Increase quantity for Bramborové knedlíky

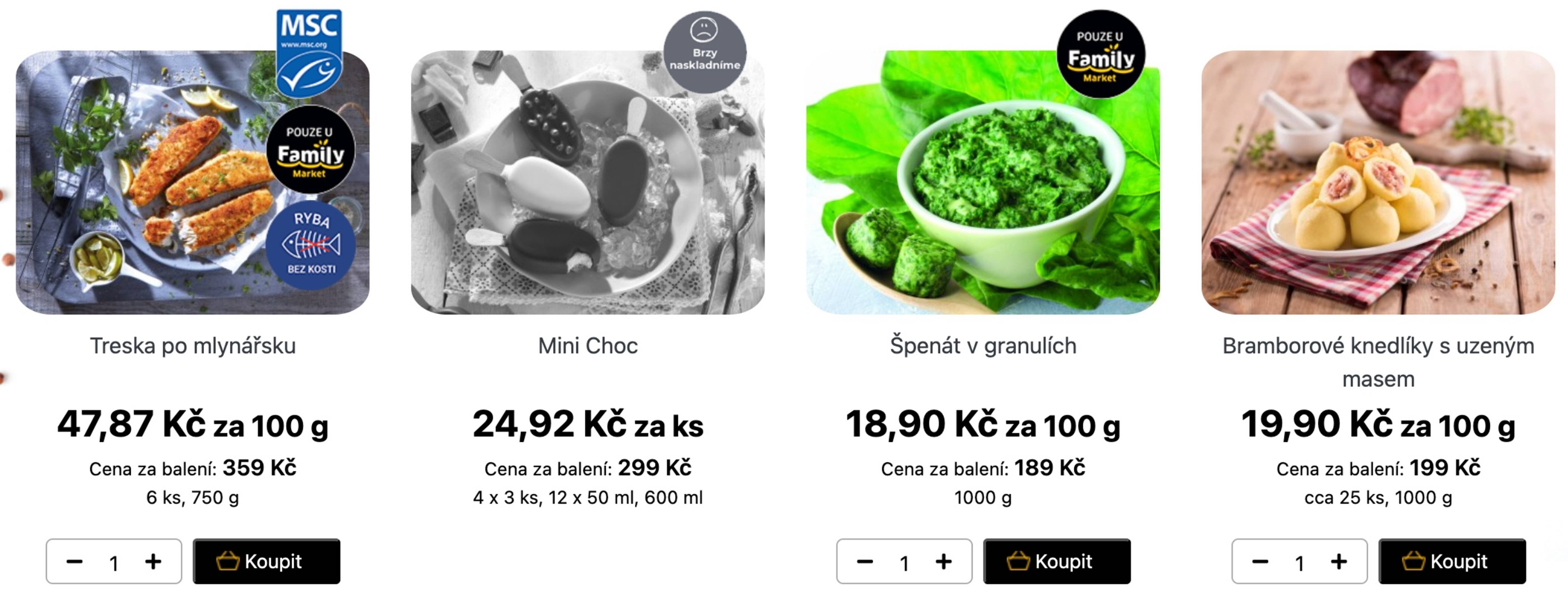(x=1338, y=561)
